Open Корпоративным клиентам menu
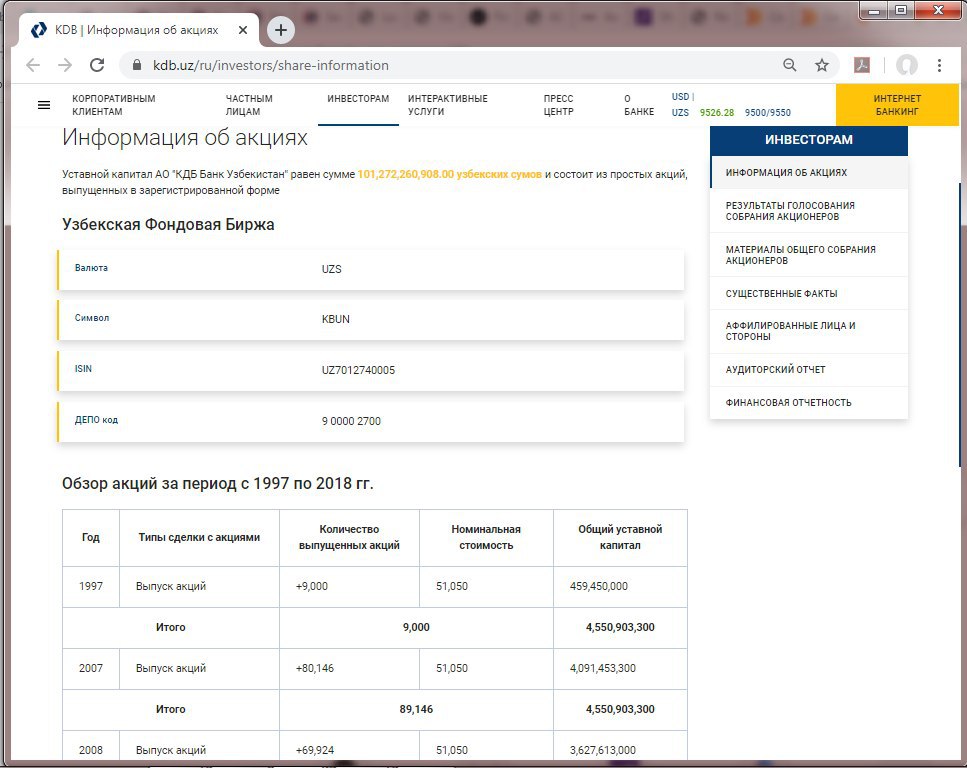The height and width of the screenshot is (768, 967). point(113,105)
